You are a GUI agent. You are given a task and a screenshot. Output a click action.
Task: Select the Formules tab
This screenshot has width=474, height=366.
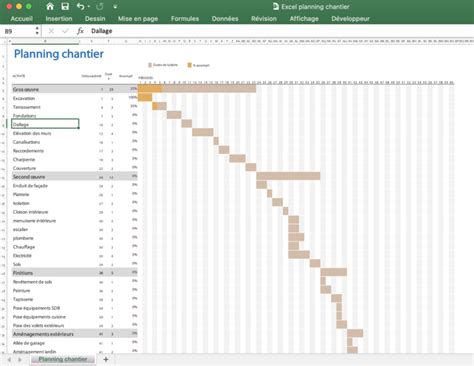(185, 19)
